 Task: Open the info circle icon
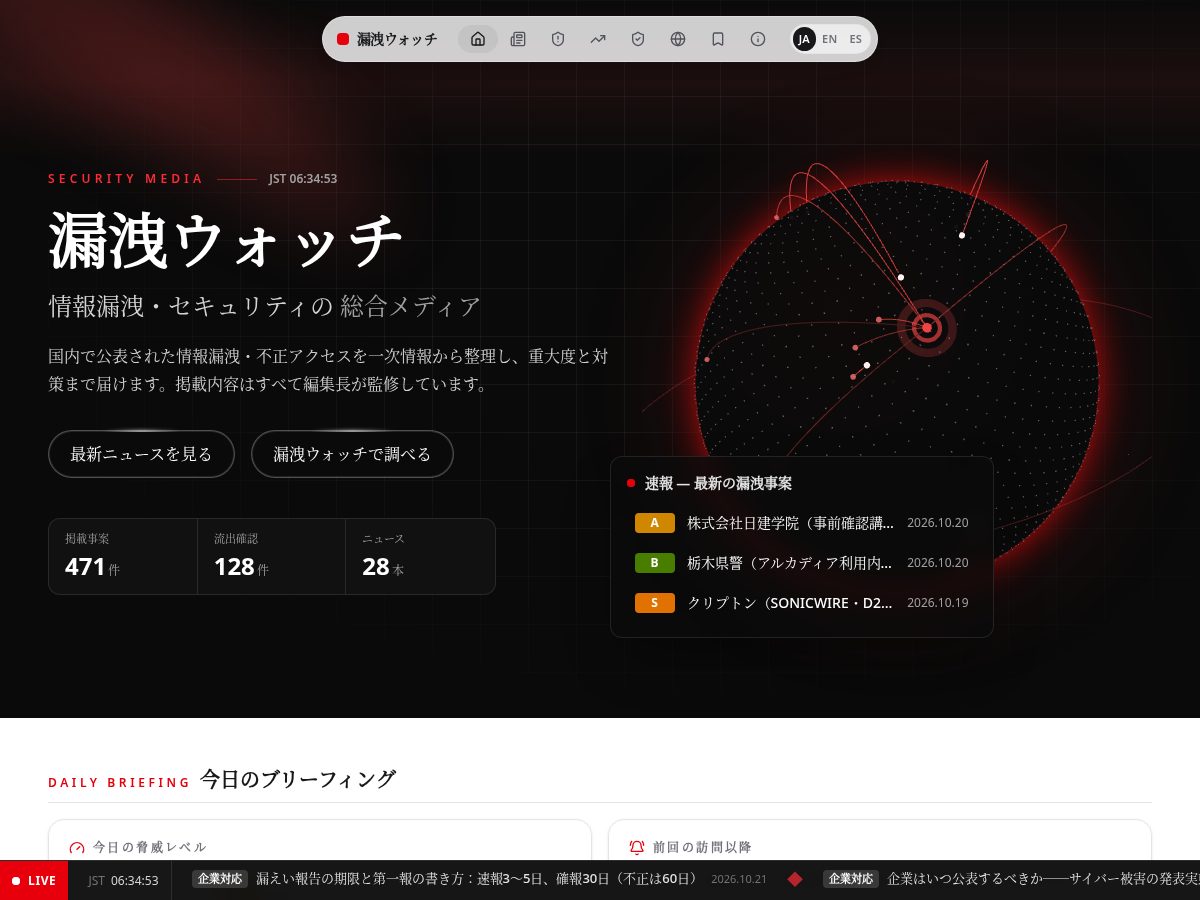(758, 39)
